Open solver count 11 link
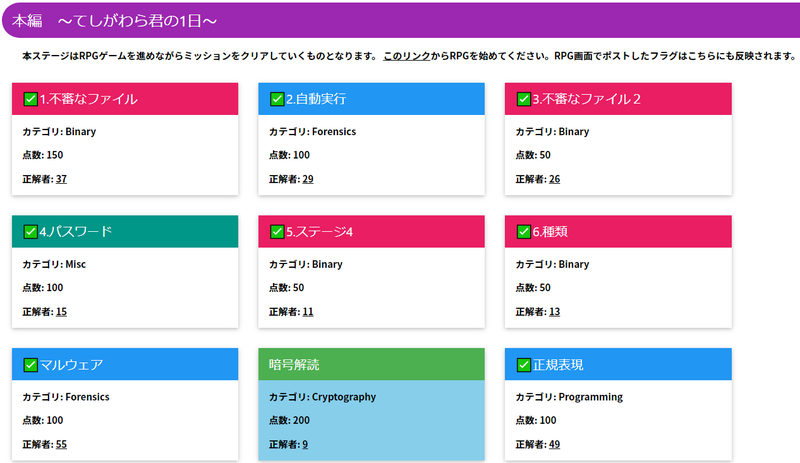The height and width of the screenshot is (463, 800). tap(308, 312)
